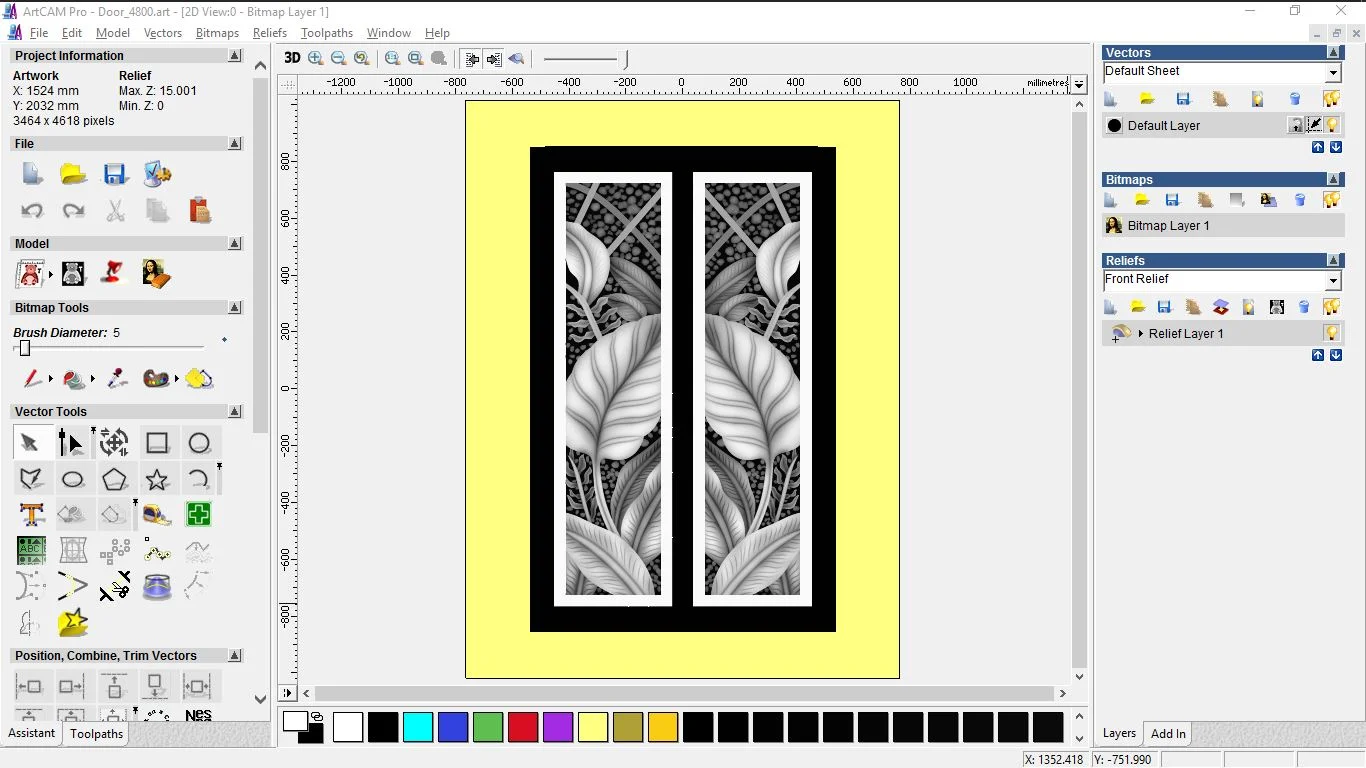Toggle all vector layers visibility lightbulbs
The width and height of the screenshot is (1366, 768).
click(x=1331, y=98)
